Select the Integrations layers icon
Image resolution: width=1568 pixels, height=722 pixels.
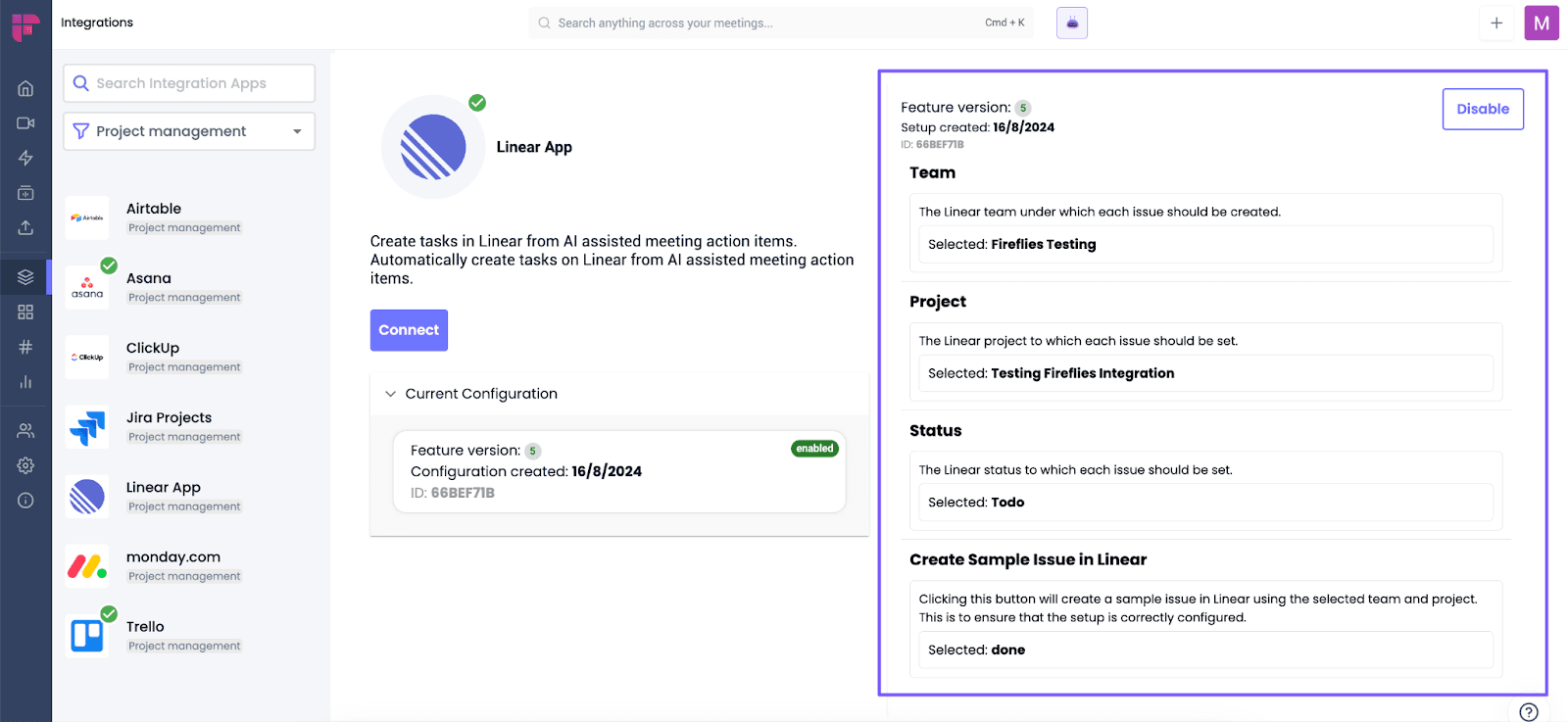point(25,277)
